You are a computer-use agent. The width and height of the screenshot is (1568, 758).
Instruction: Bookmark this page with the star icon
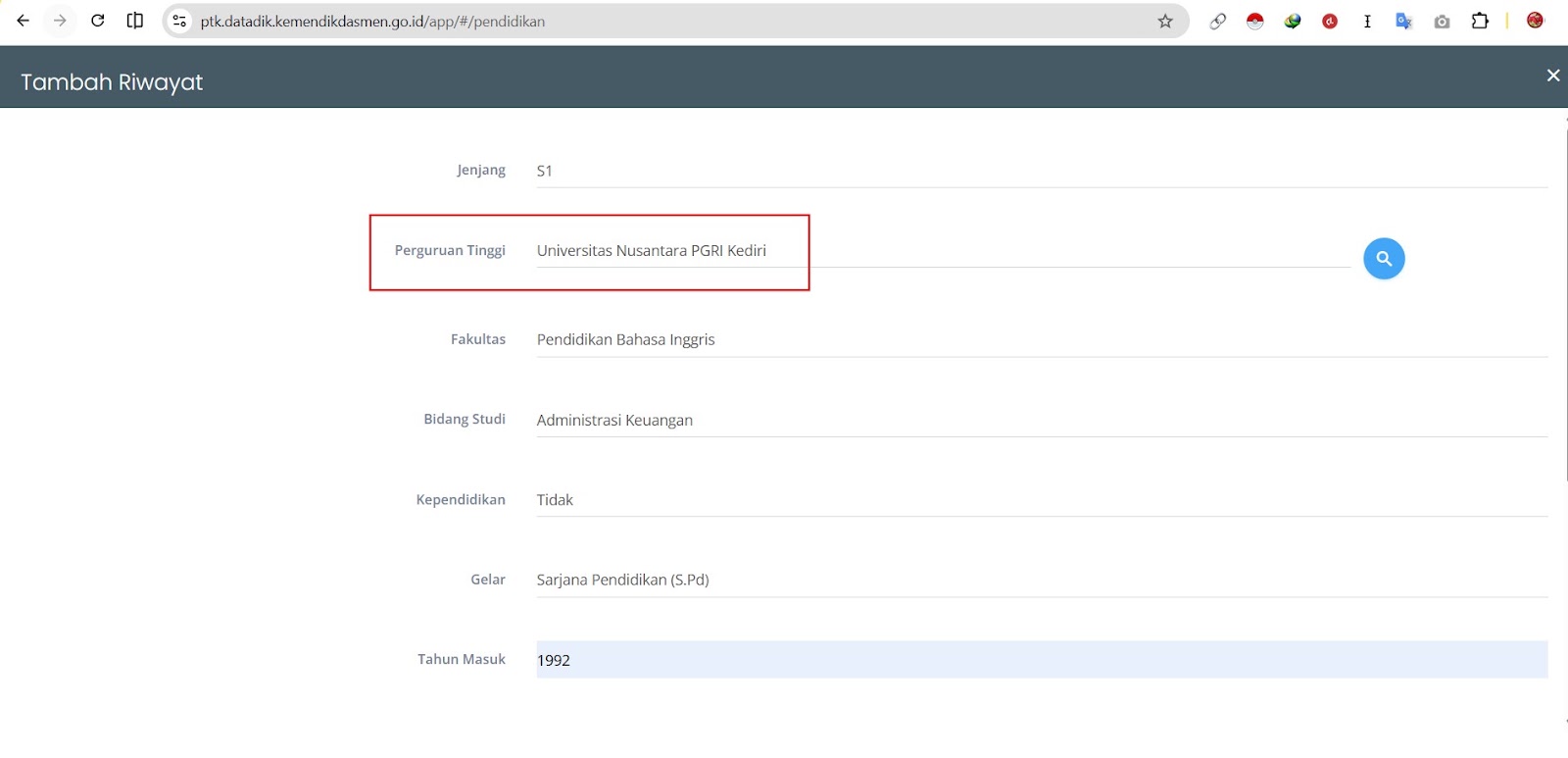1165,21
